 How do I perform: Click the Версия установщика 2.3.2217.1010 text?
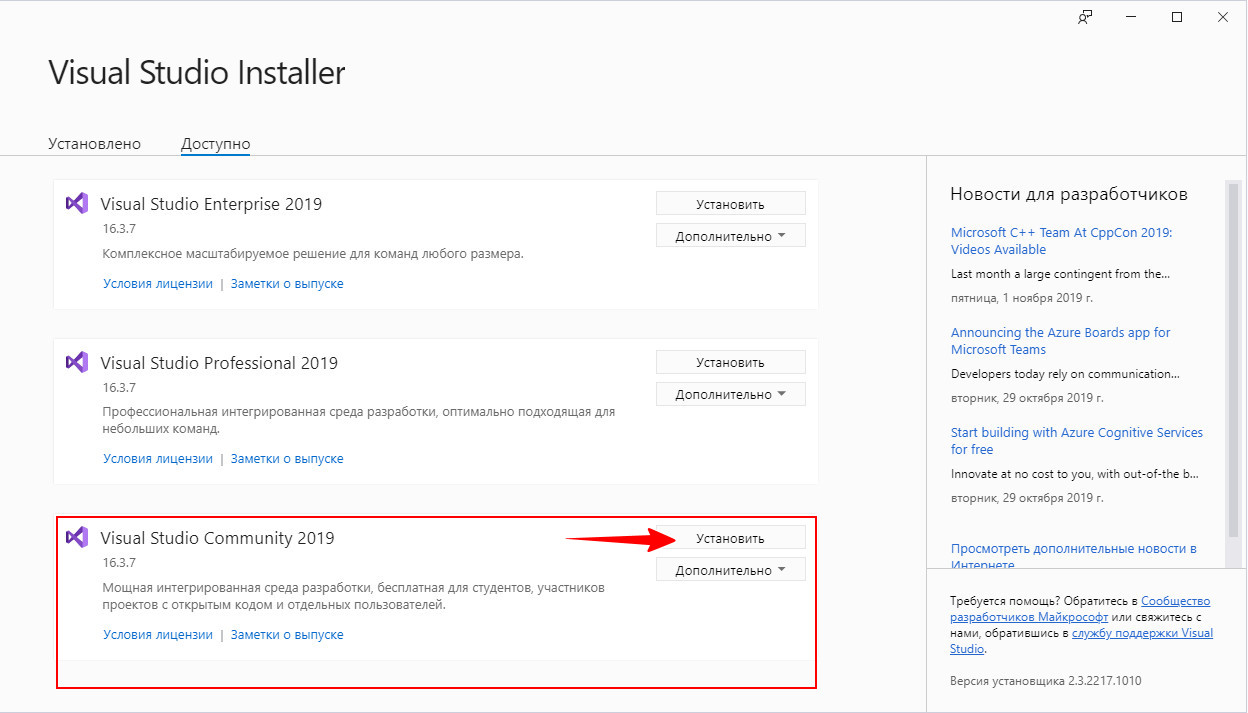[1045, 681]
